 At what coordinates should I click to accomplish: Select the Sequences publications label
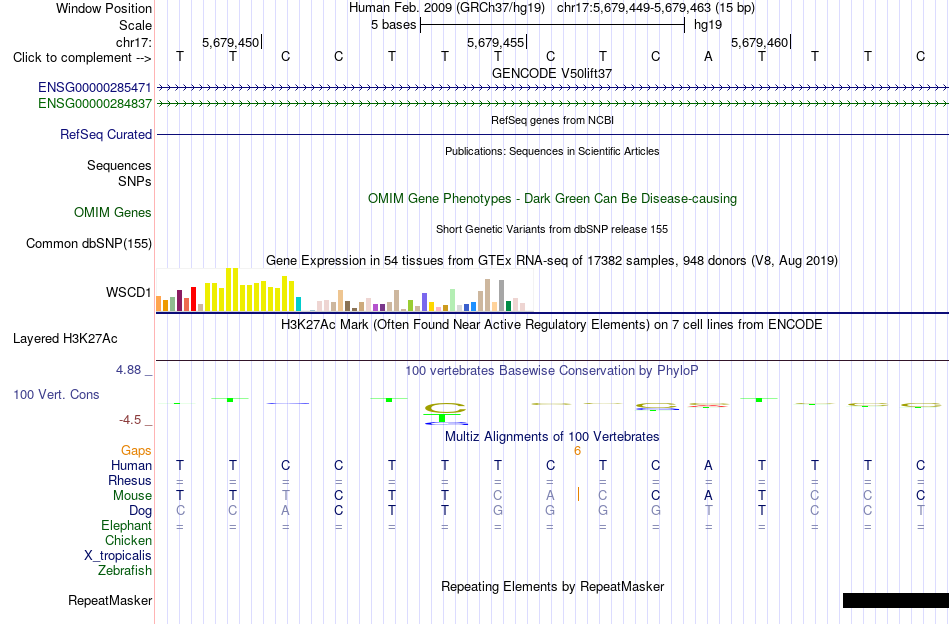(119, 165)
